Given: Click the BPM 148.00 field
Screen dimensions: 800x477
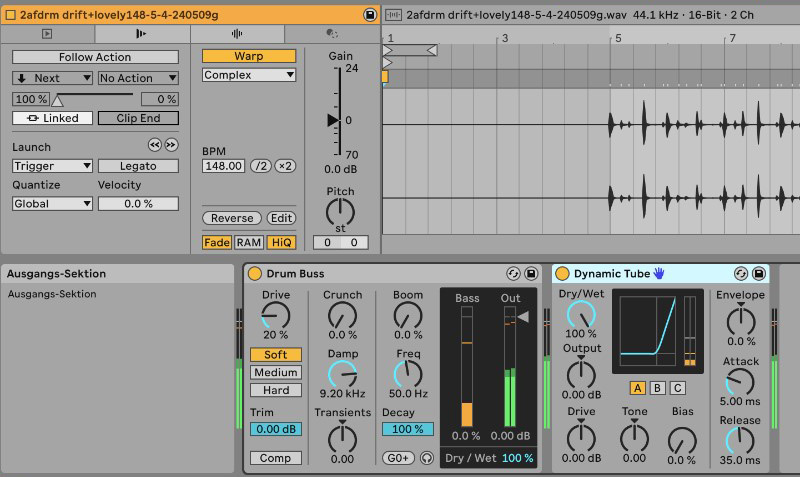Looking at the screenshot, I should click(x=223, y=166).
